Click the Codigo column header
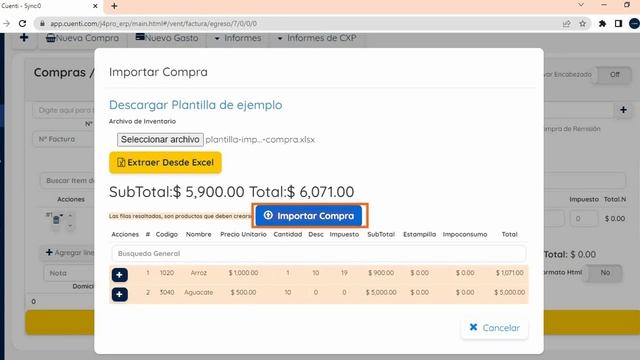 click(x=167, y=234)
